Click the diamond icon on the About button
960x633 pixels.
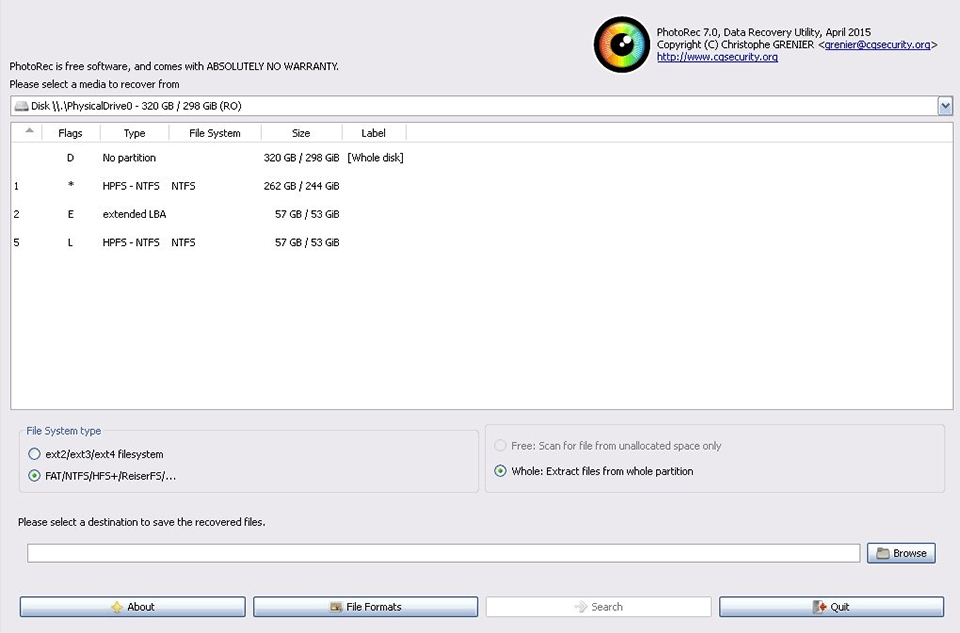(x=117, y=606)
